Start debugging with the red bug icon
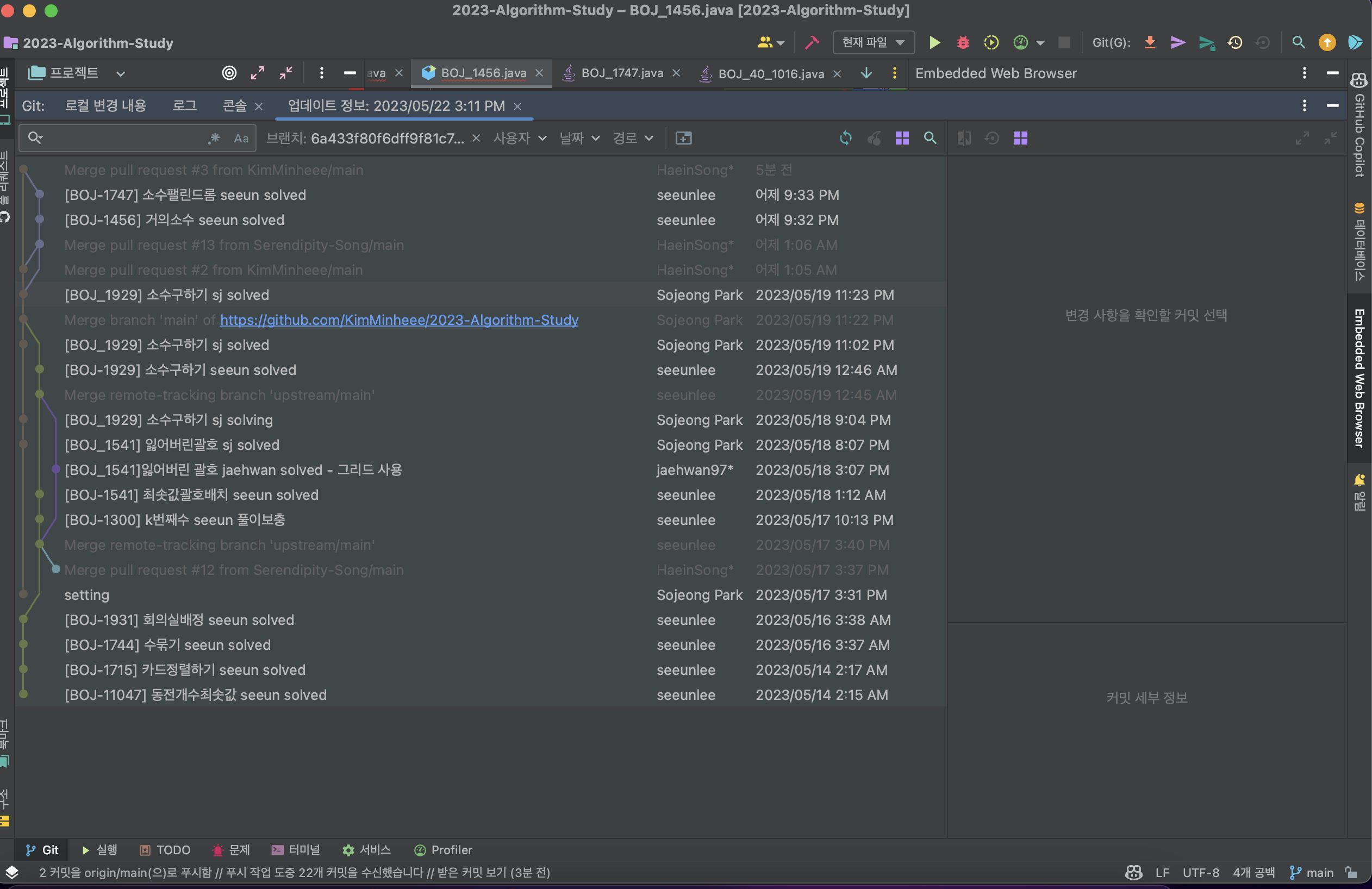The image size is (1372, 889). point(963,42)
